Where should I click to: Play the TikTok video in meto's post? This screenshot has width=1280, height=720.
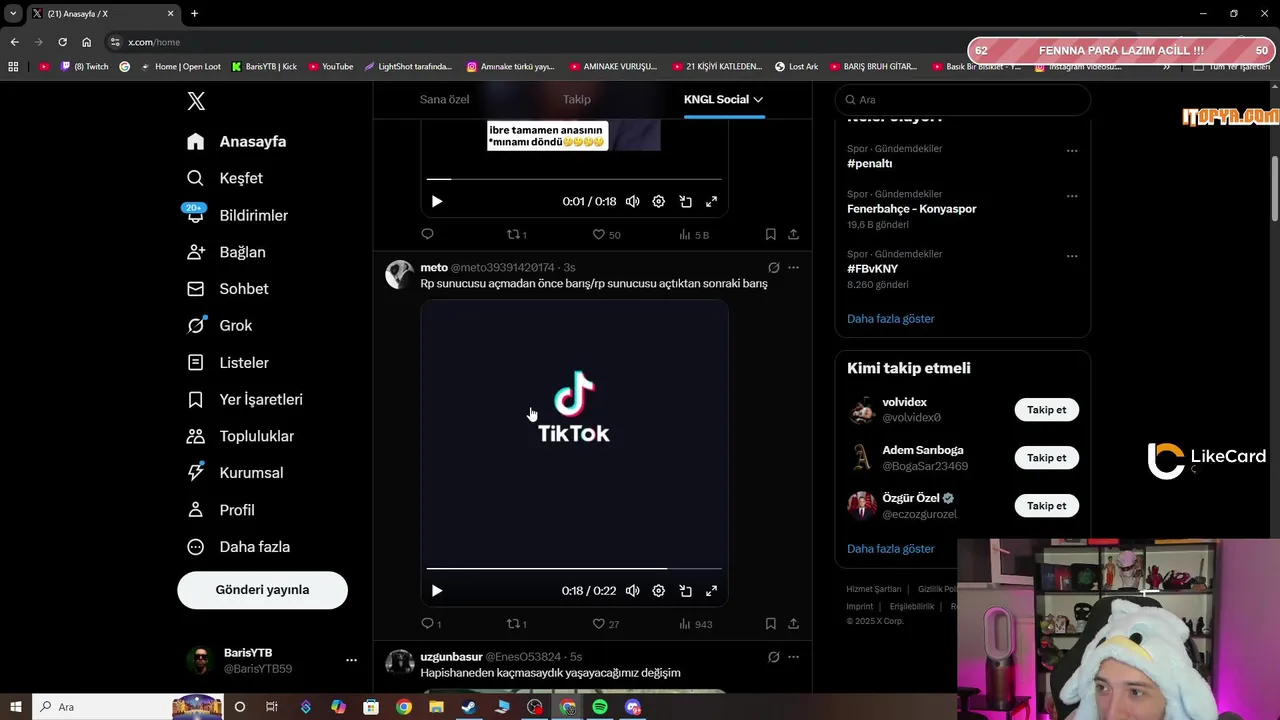436,591
